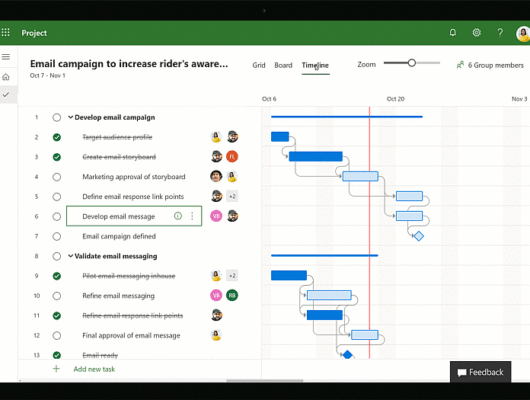
Task: Open the notifications bell
Action: click(453, 32)
